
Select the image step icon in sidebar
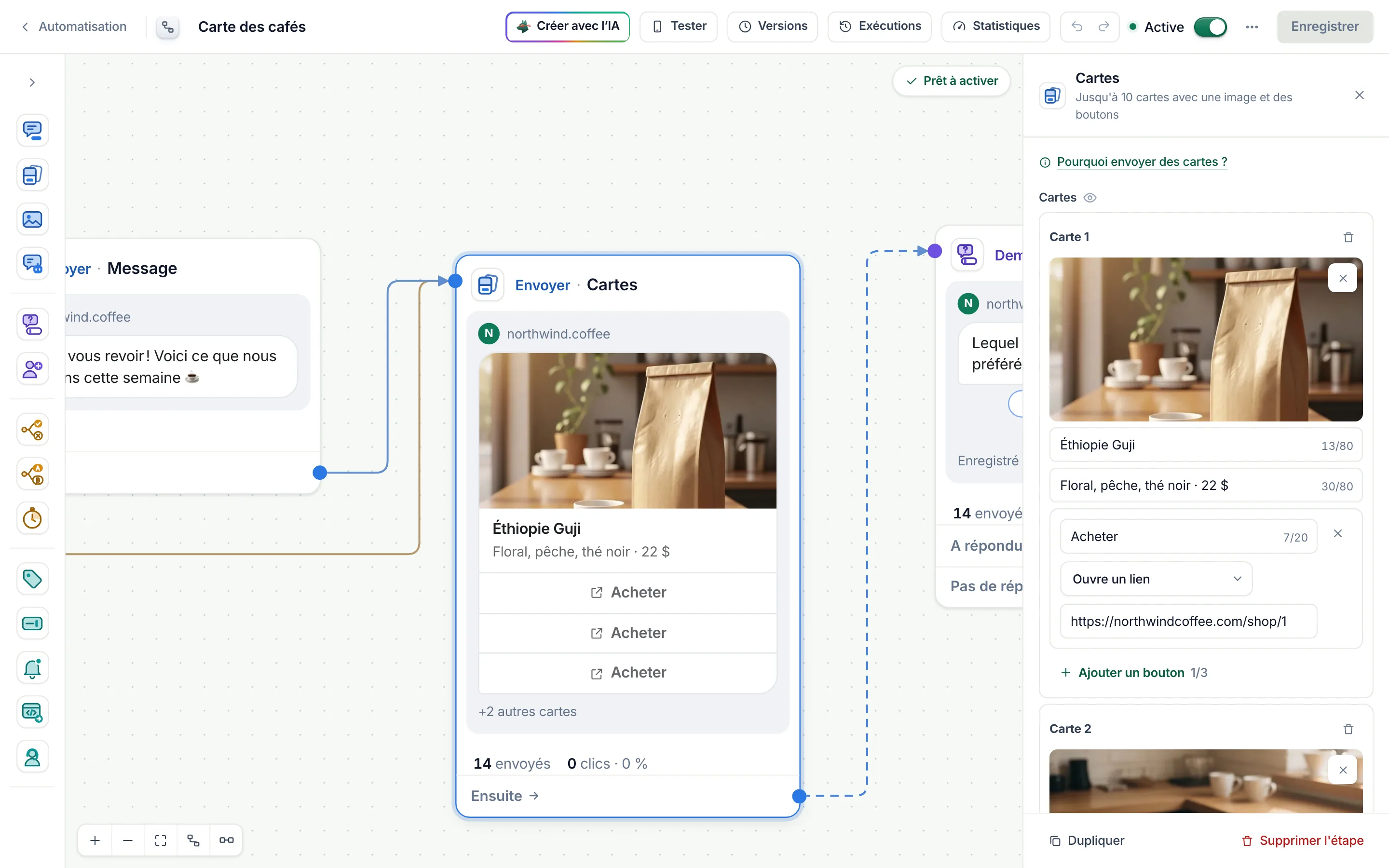click(x=32, y=219)
